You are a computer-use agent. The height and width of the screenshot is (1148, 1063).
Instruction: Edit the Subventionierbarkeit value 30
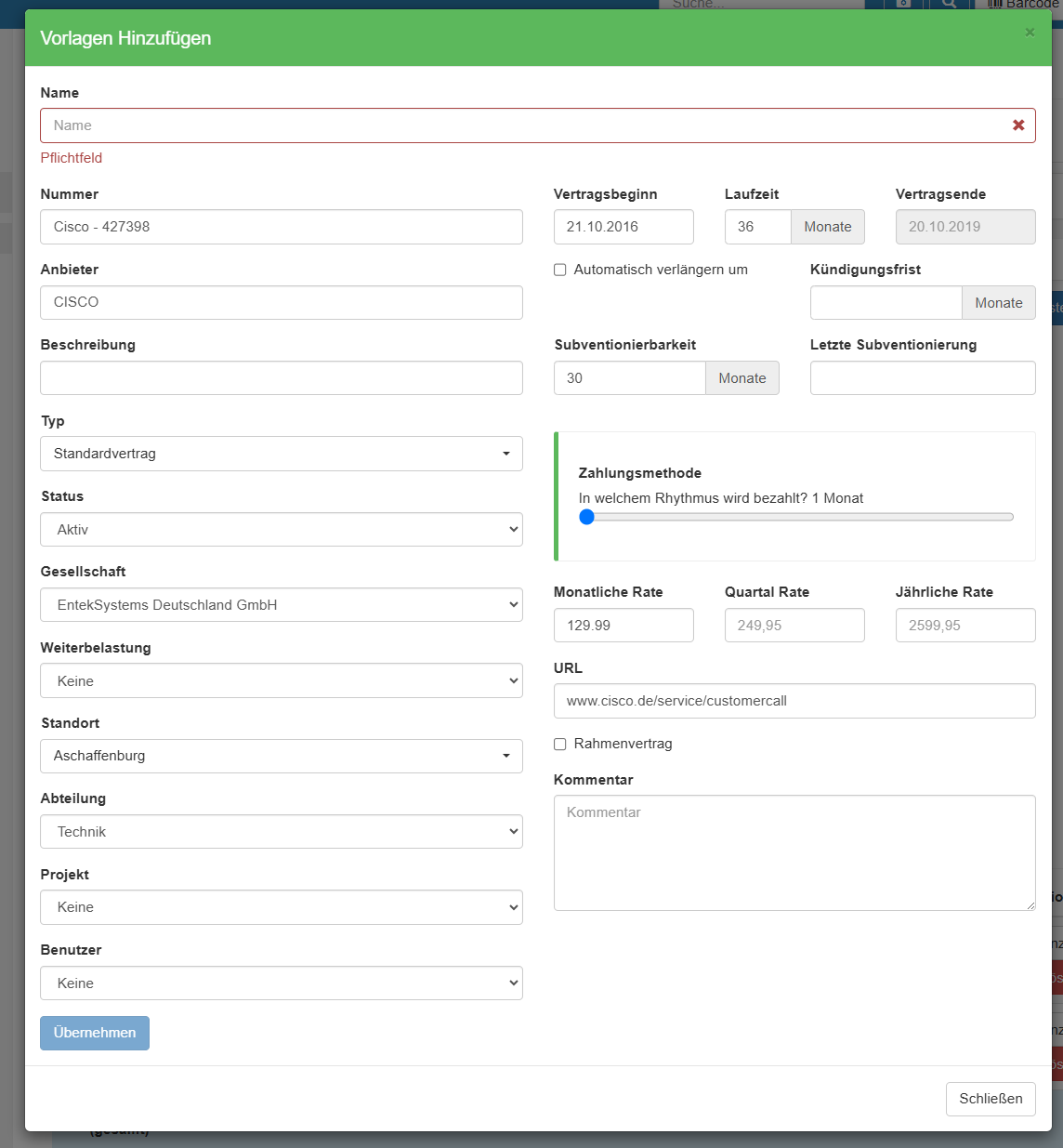(x=630, y=378)
